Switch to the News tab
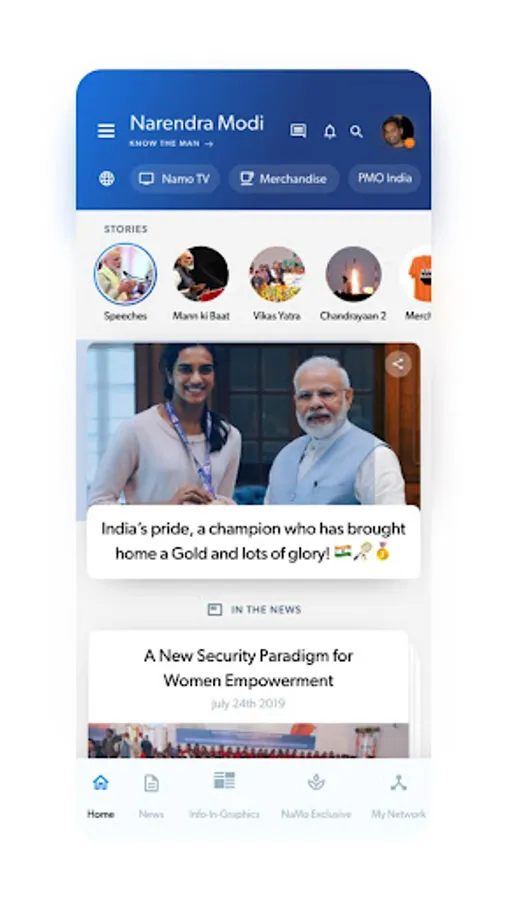 pyautogui.click(x=151, y=795)
